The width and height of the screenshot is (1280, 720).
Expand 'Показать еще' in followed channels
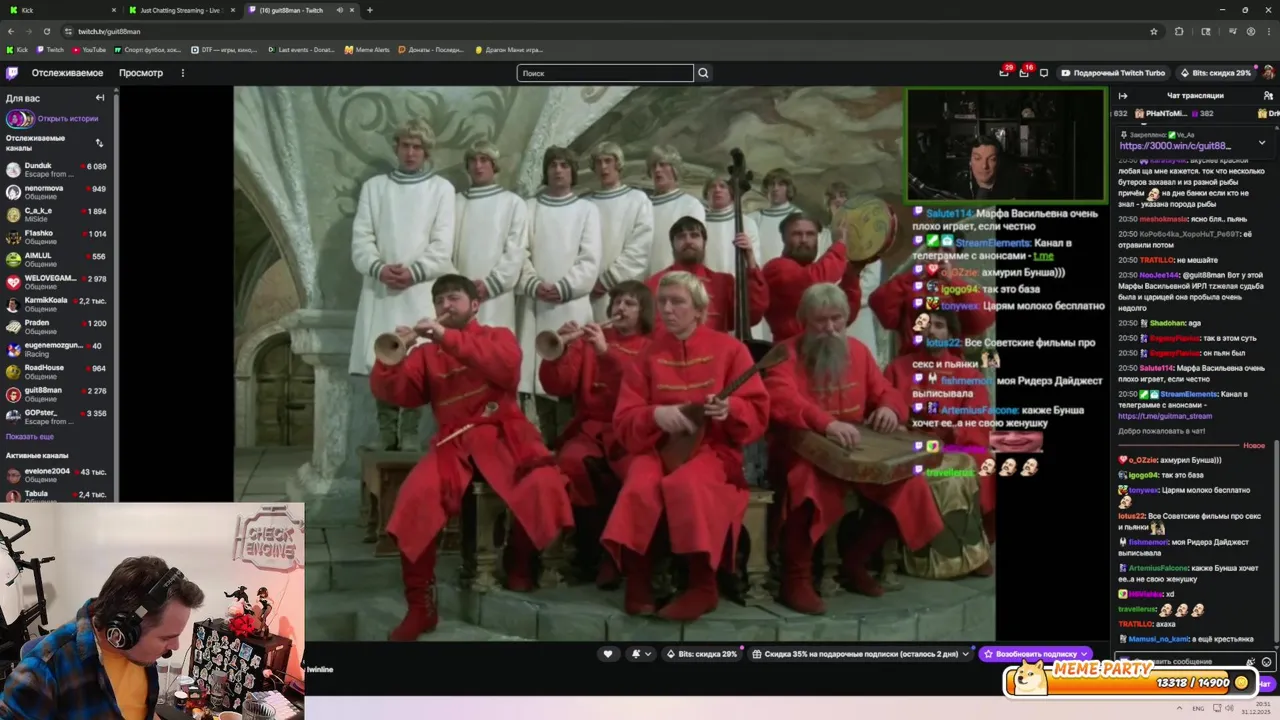click(x=30, y=436)
